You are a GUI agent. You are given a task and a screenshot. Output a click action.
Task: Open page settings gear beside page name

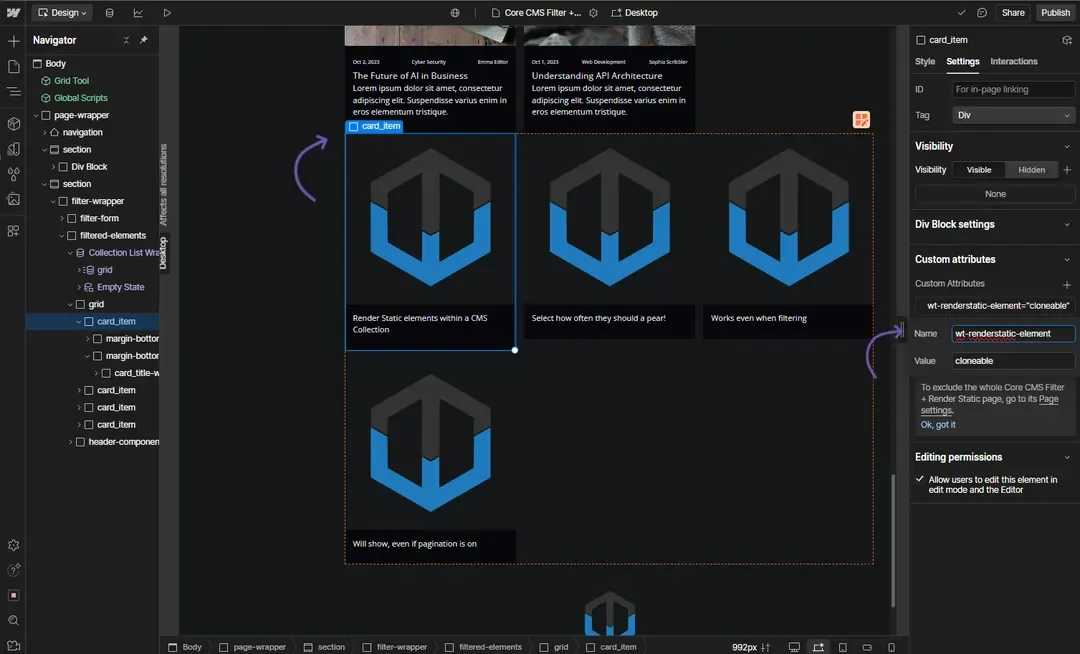pos(593,12)
